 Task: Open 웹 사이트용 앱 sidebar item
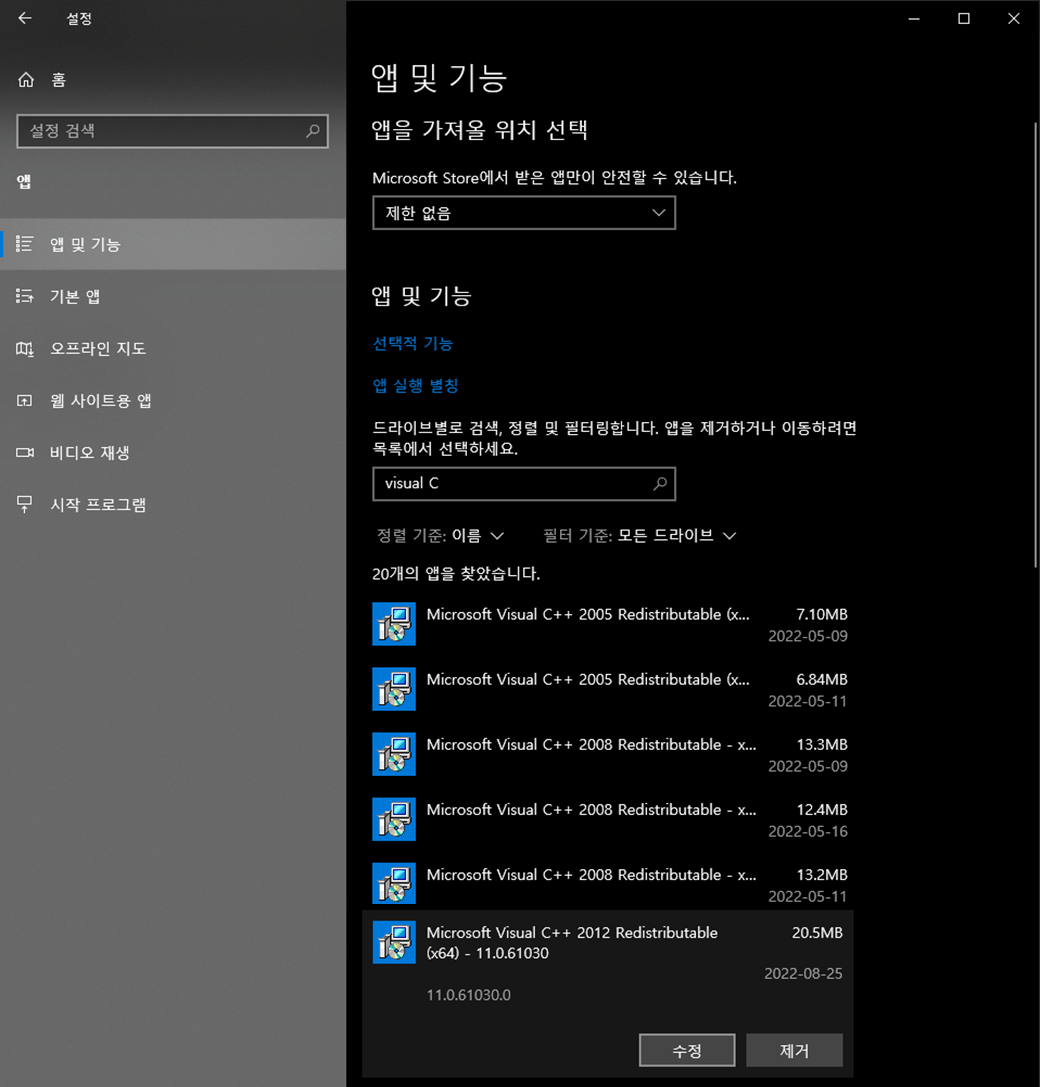tap(173, 401)
